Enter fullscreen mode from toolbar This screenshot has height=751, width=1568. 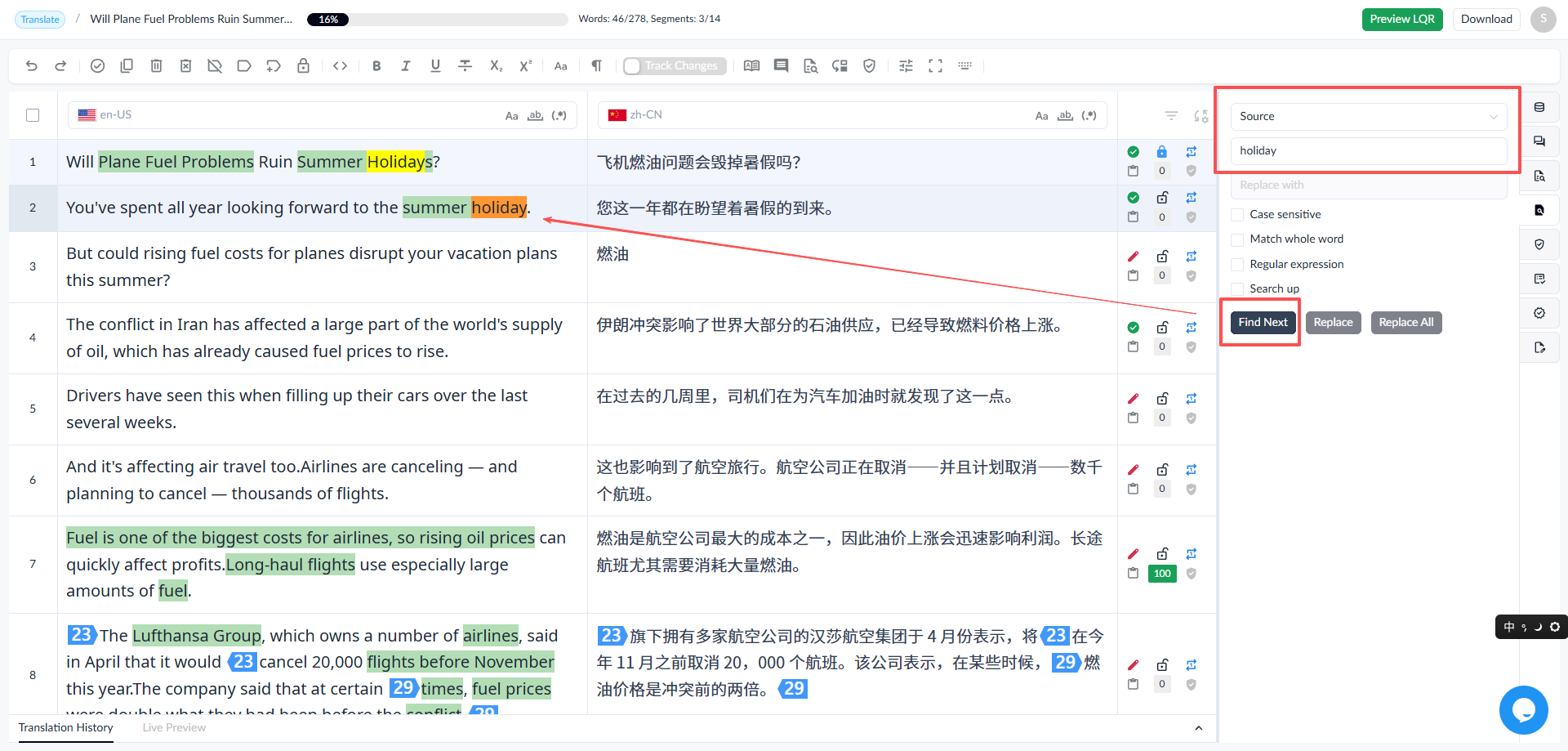[935, 66]
